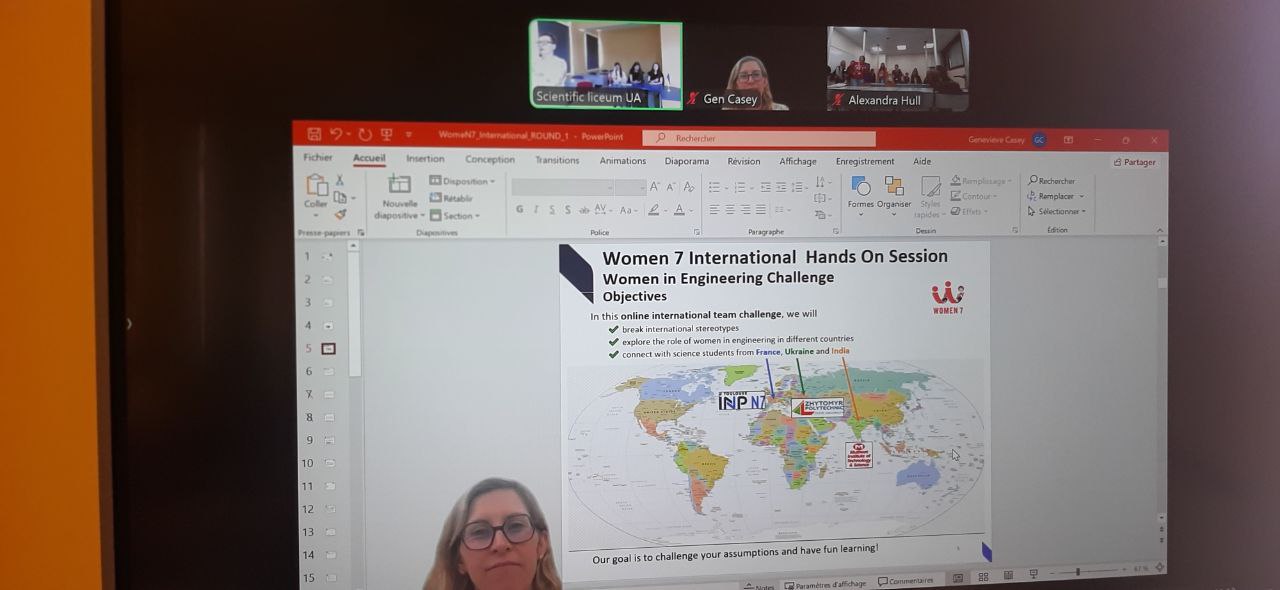Switch to slide sorter view icon
Screen dimensions: 1280x590
pos(983,577)
